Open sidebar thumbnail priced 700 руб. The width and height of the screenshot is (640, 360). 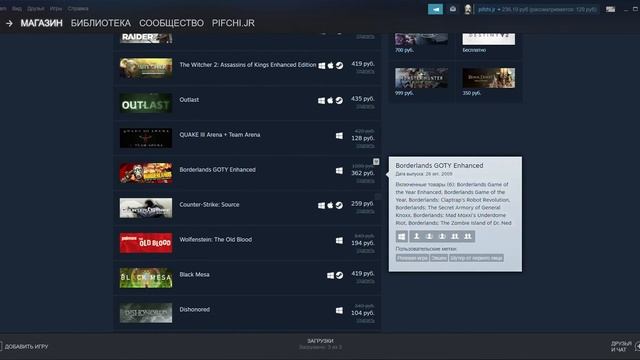pos(421,39)
